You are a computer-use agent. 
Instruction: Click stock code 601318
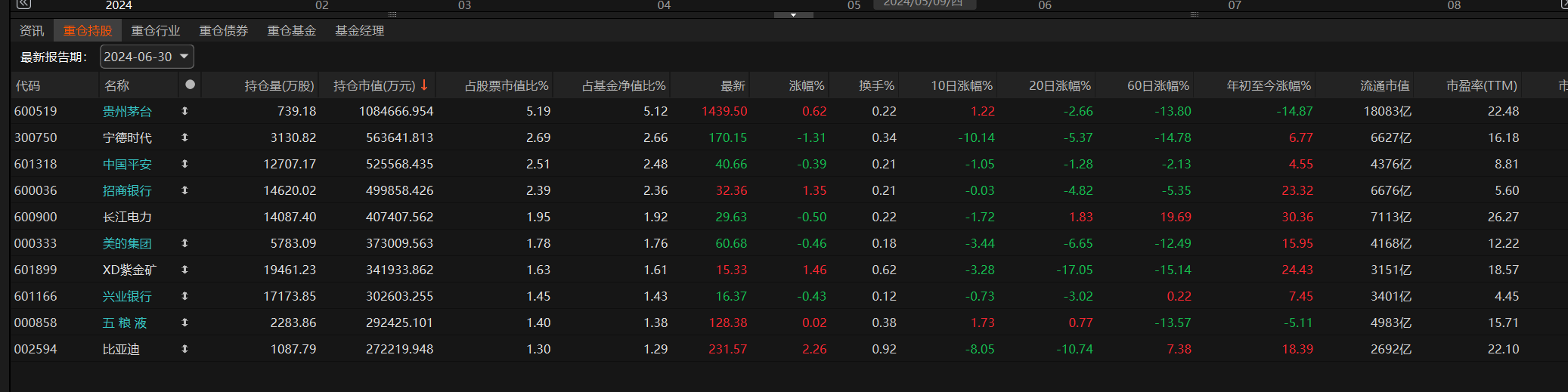(36, 164)
